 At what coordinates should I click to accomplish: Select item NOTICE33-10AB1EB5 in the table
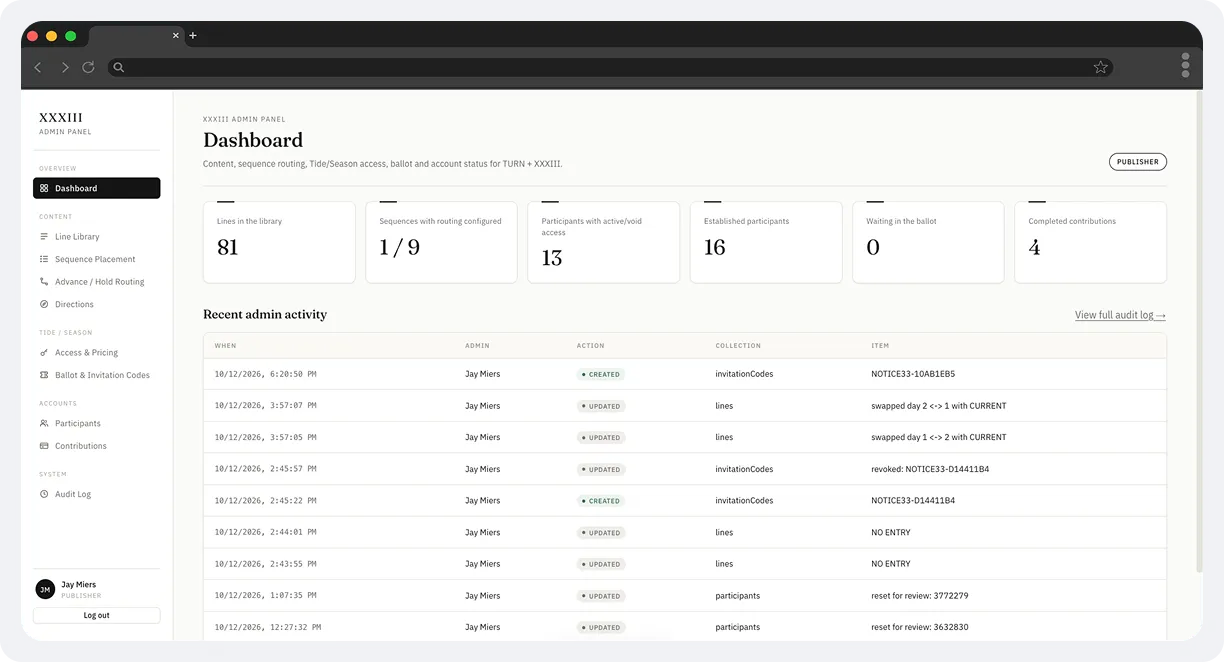(913, 374)
